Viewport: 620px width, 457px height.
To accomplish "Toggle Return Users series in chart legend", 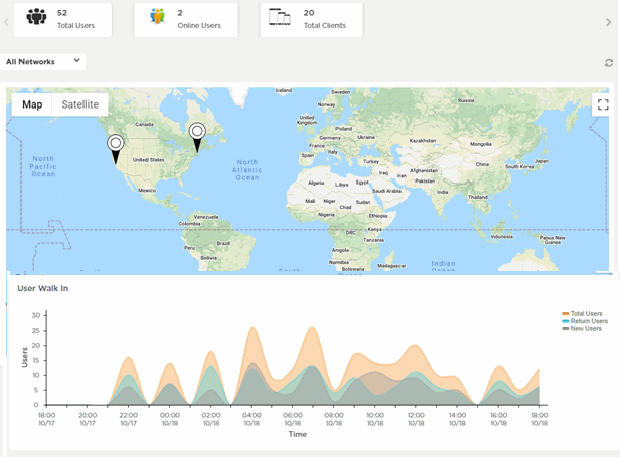I will [x=586, y=321].
